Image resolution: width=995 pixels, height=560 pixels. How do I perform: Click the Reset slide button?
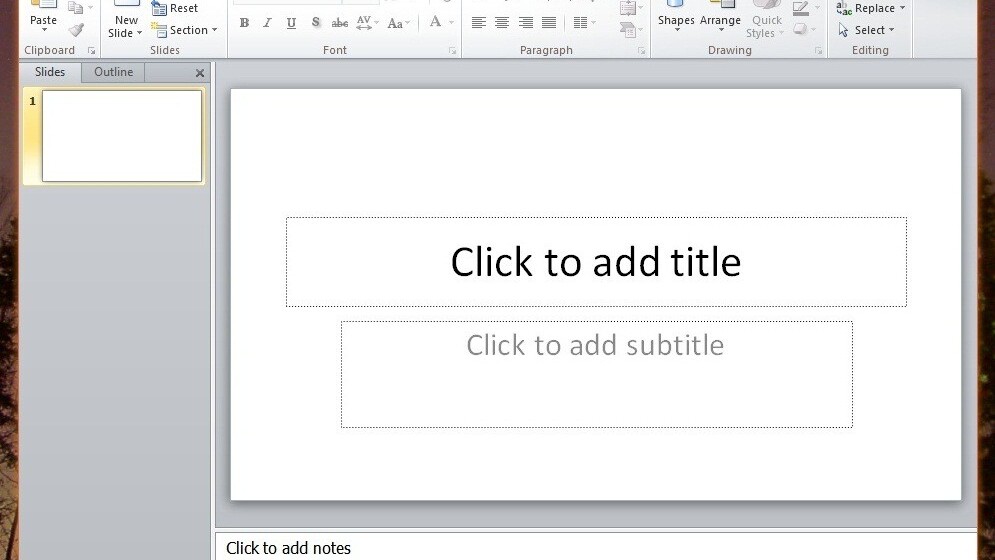point(175,8)
